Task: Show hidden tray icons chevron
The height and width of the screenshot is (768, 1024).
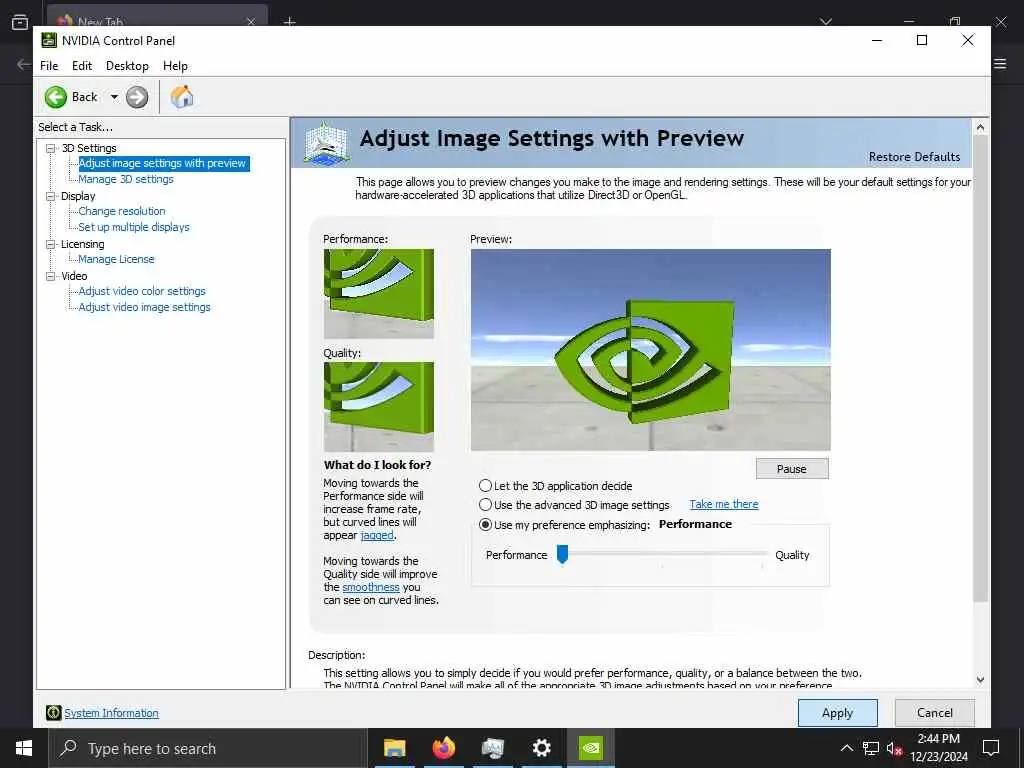Action: pyautogui.click(x=846, y=748)
